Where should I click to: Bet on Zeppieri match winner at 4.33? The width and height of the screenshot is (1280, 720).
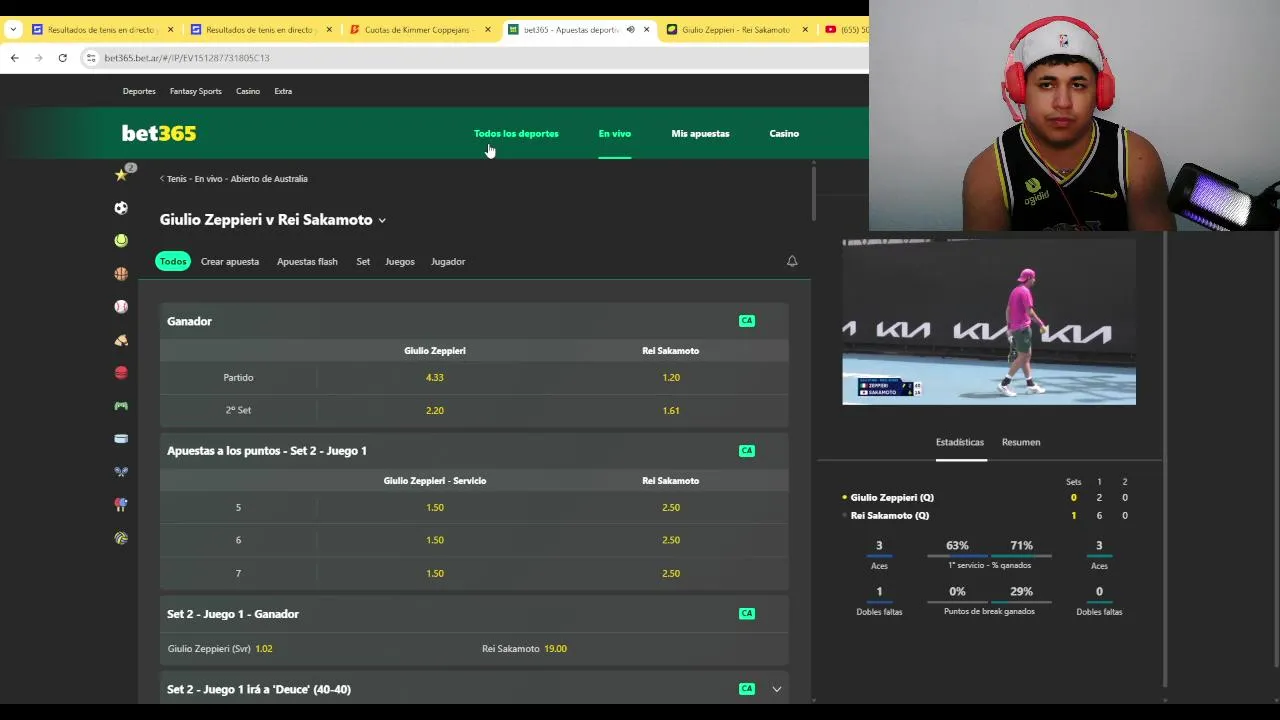click(434, 378)
